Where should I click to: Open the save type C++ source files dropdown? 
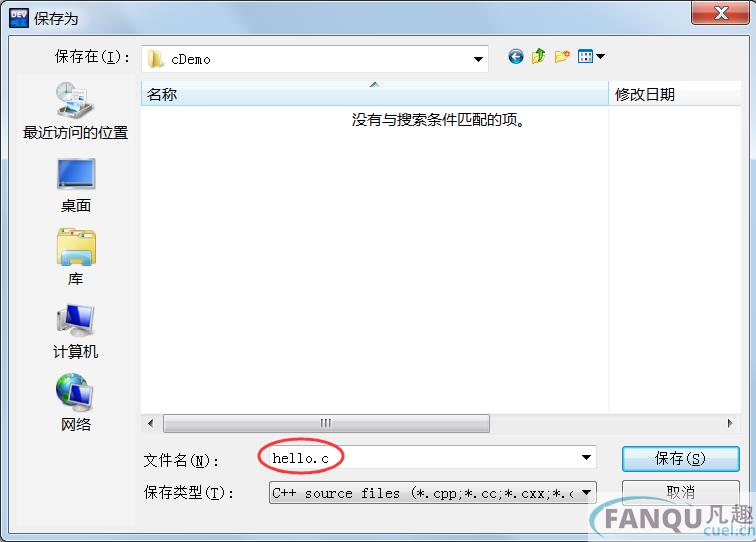coord(432,493)
